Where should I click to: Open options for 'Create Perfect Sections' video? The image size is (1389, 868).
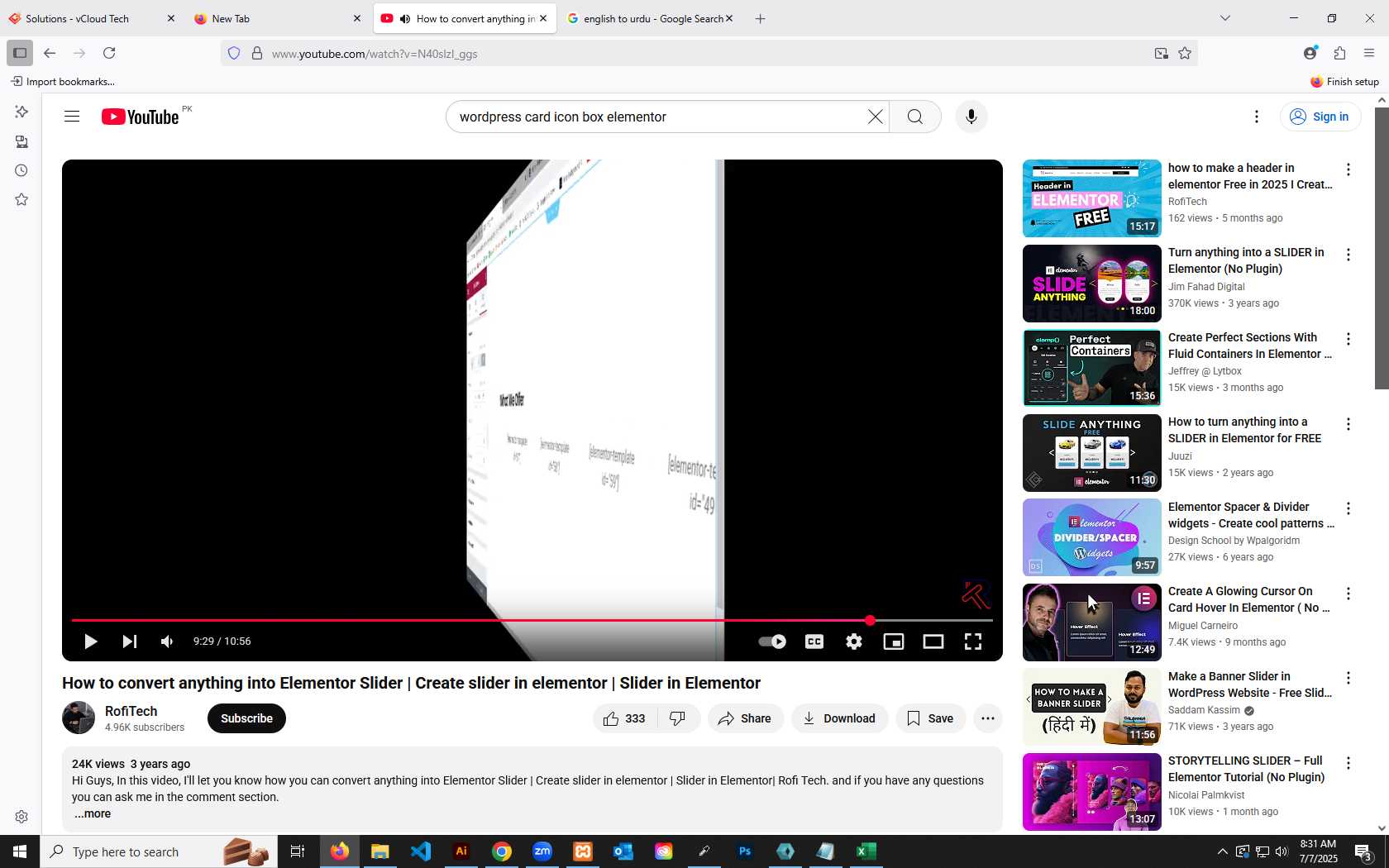click(1348, 339)
